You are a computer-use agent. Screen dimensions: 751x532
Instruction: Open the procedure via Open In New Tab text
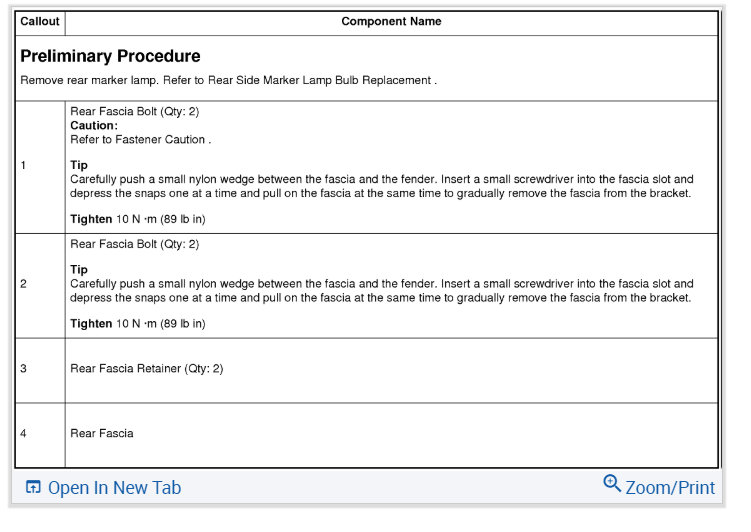pyautogui.click(x=114, y=488)
